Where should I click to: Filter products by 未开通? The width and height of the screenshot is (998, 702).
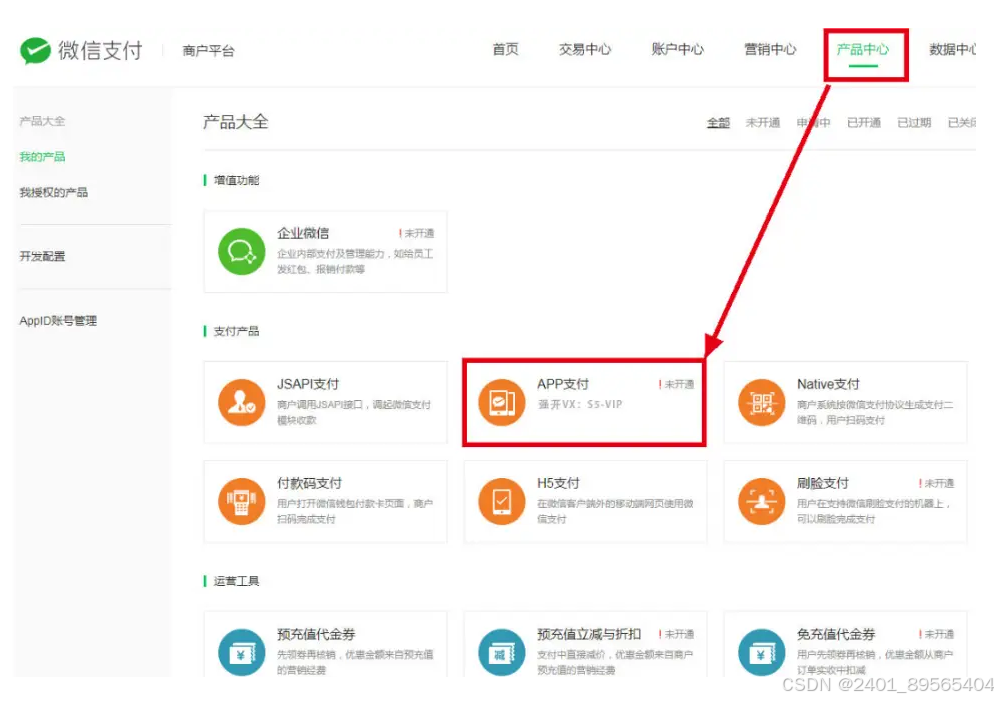(x=763, y=123)
